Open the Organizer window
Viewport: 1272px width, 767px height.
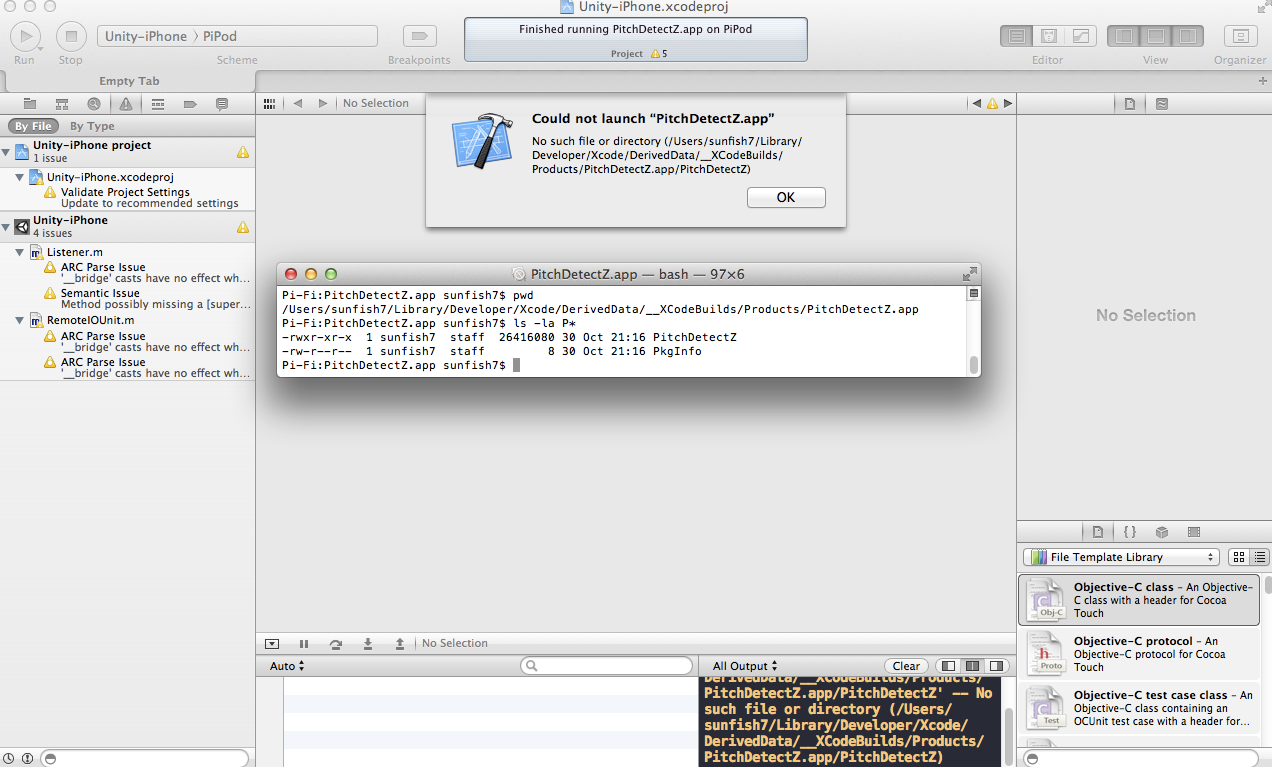(1241, 36)
